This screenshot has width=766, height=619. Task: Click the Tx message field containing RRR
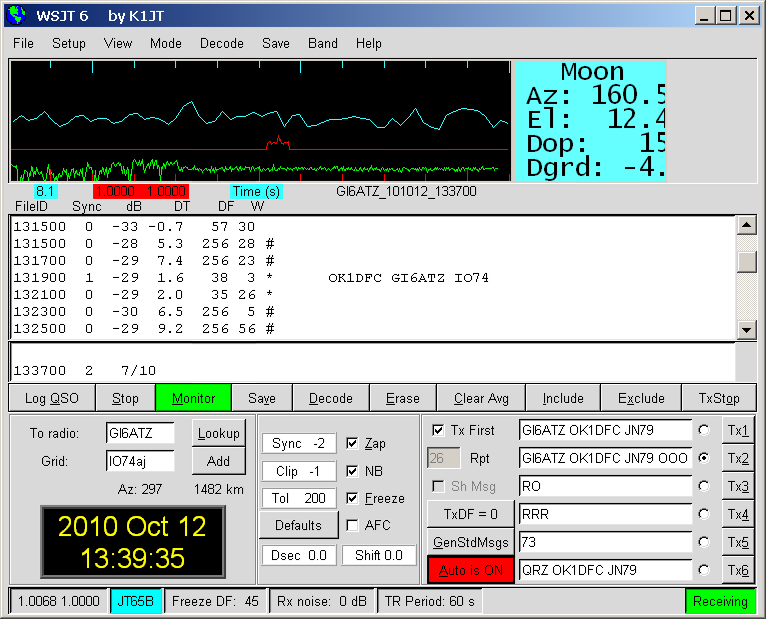coord(605,514)
